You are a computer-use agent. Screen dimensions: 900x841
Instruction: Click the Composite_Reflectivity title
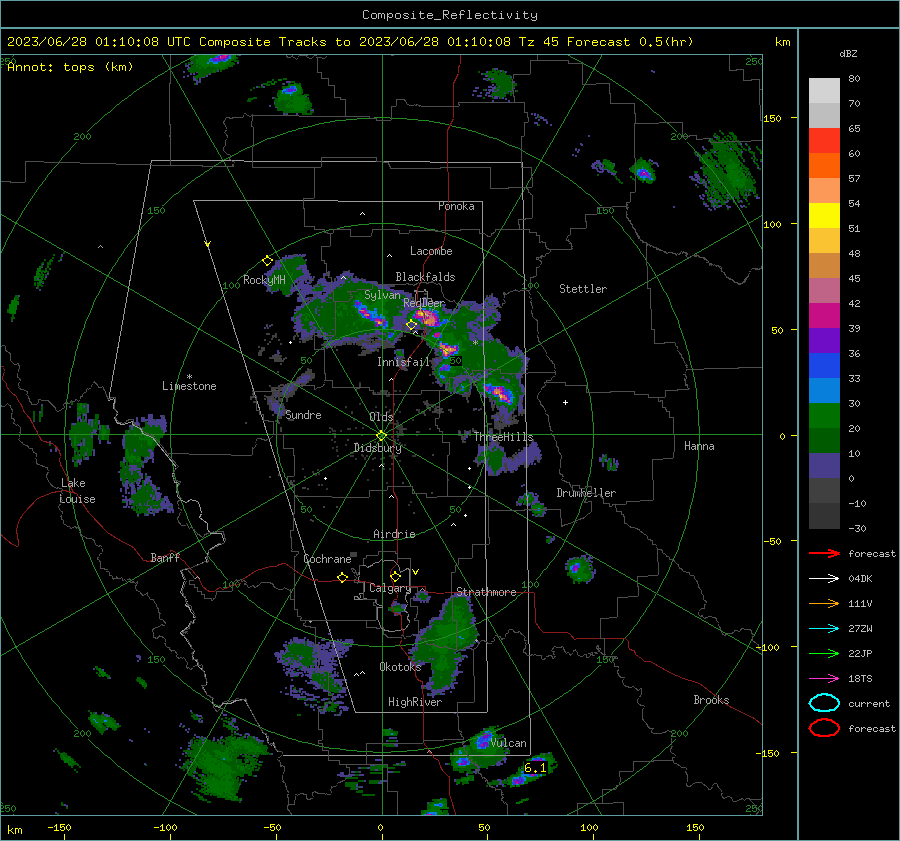(x=450, y=15)
